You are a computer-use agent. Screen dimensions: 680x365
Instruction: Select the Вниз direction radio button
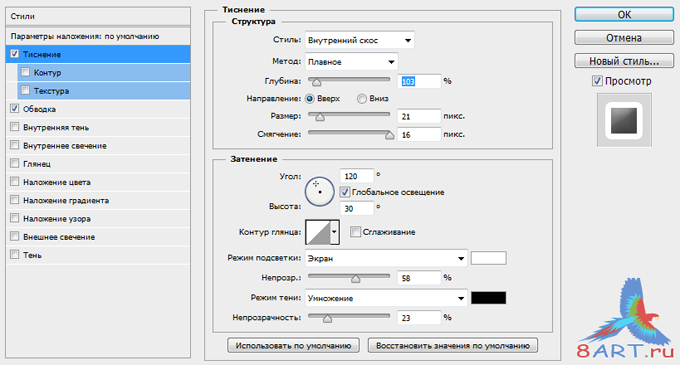pyautogui.click(x=362, y=99)
